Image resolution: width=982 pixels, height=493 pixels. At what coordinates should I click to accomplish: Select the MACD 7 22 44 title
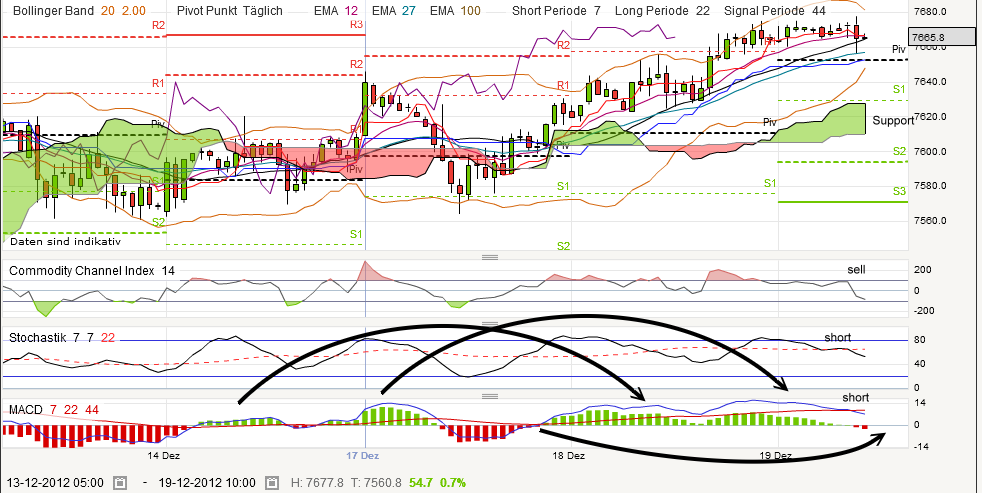54,410
